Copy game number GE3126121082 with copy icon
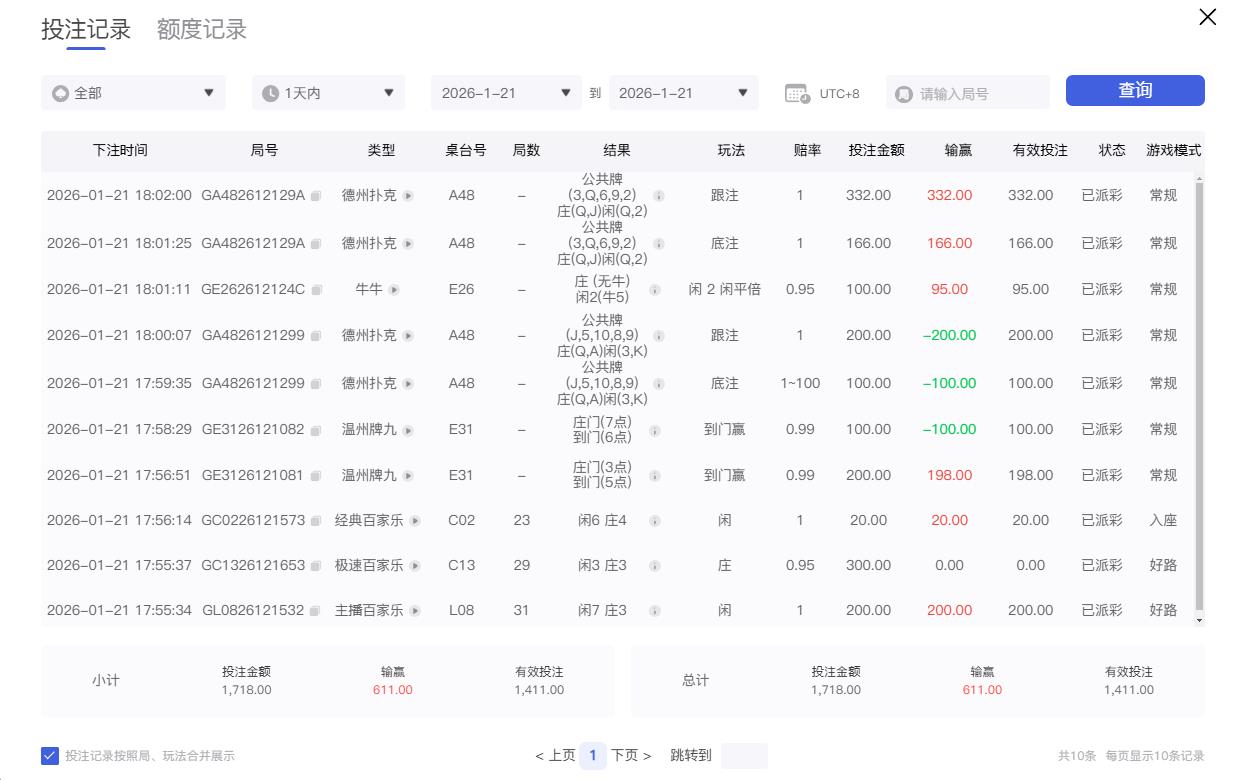 (x=316, y=429)
